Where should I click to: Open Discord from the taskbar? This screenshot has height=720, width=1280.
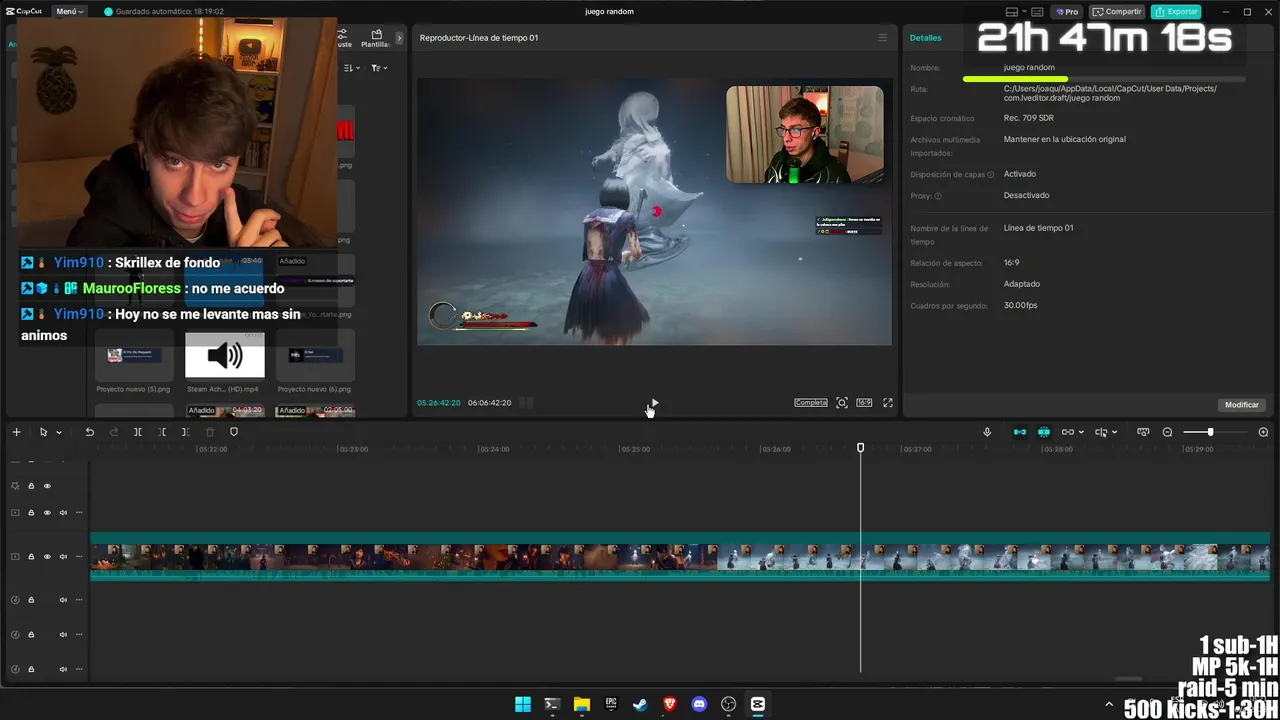(699, 704)
